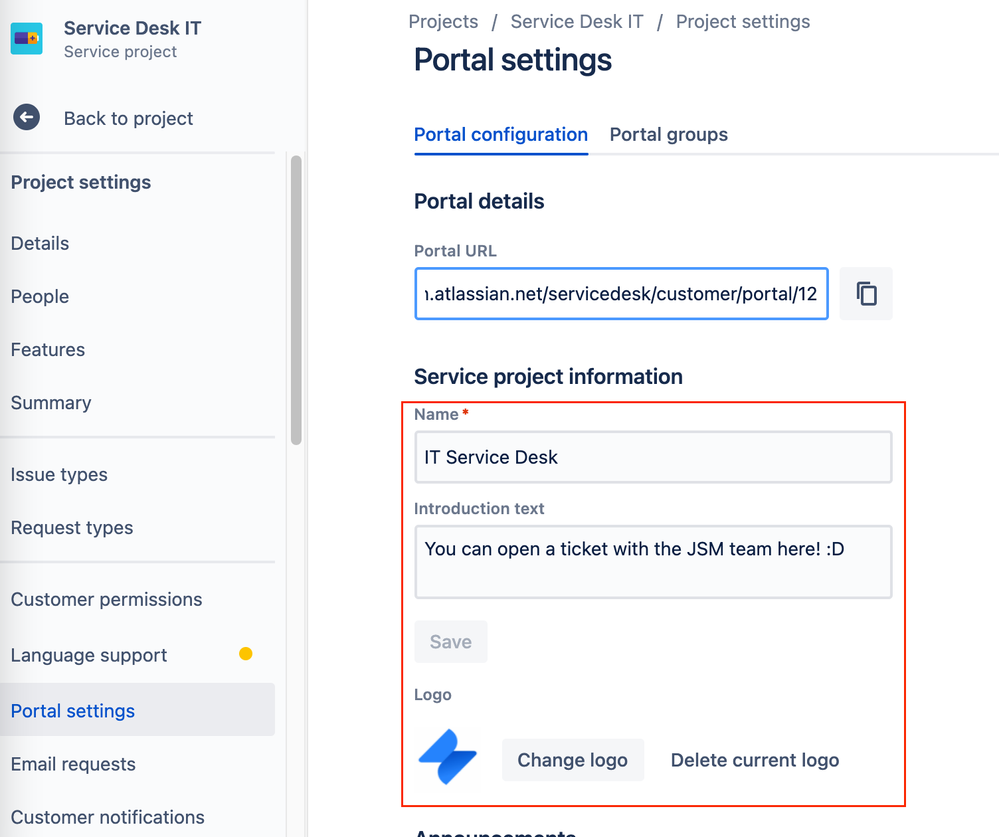This screenshot has width=999, height=837.
Task: Click the back arrow circle icon
Action: 27,118
